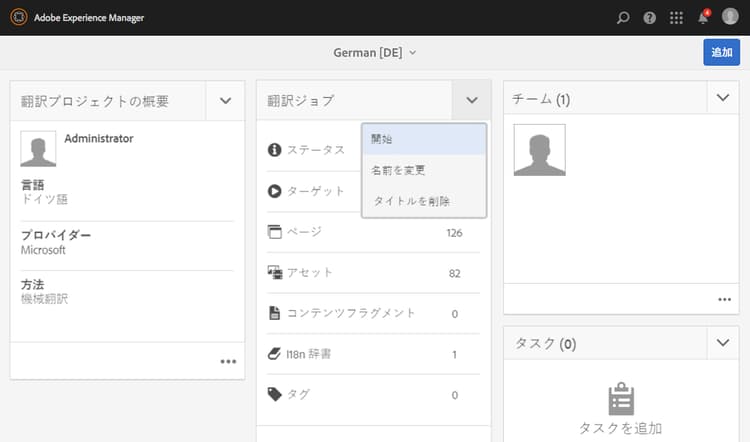Screen dimensions: 750x442
Task: Click the ターゲット row label
Action: 316,191
